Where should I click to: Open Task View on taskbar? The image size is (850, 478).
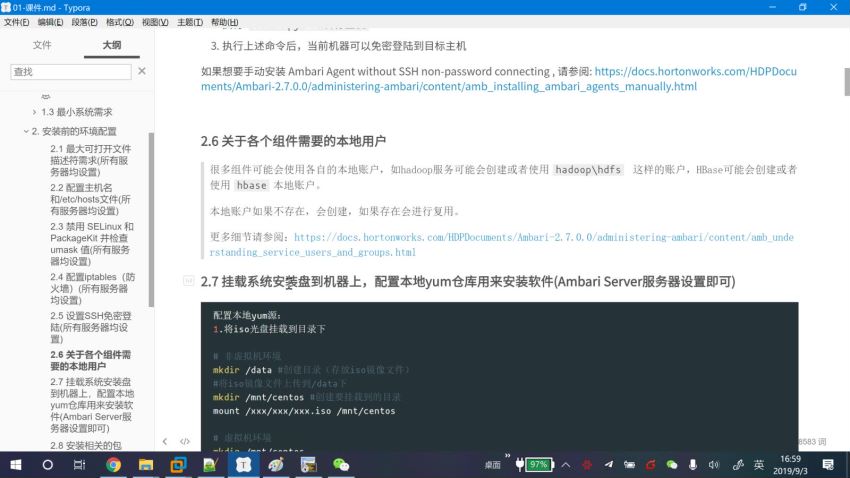tap(80, 465)
